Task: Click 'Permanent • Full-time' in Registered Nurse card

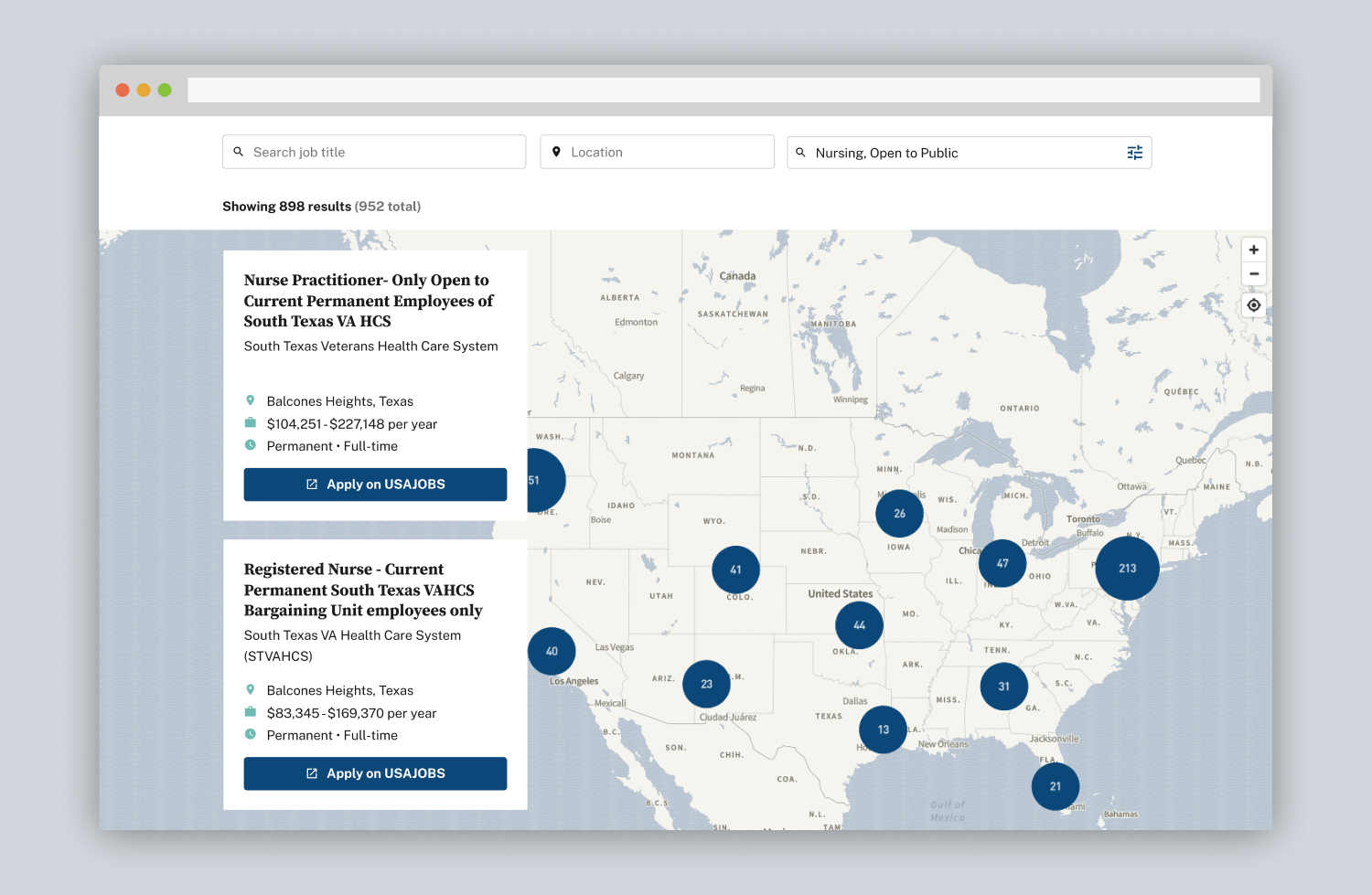Action: click(332, 735)
